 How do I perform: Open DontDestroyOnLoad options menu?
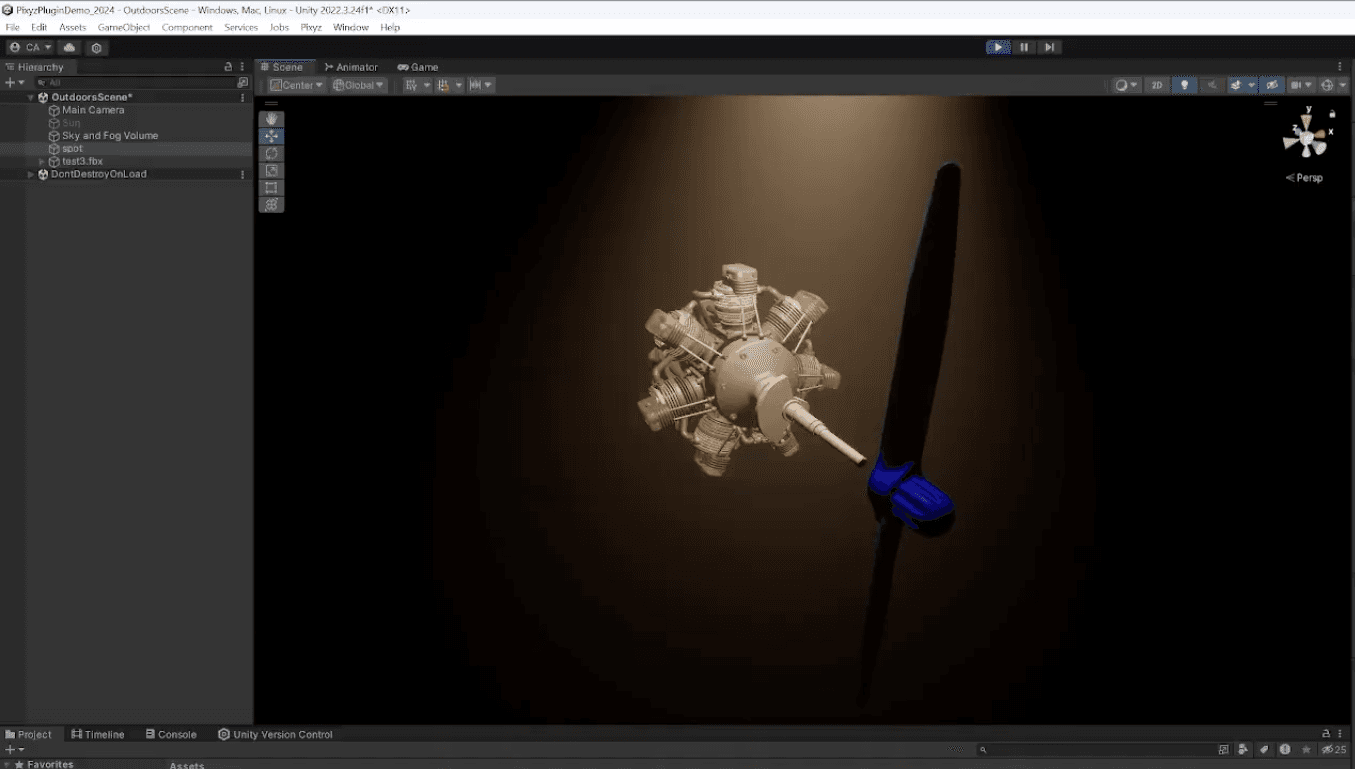243,174
